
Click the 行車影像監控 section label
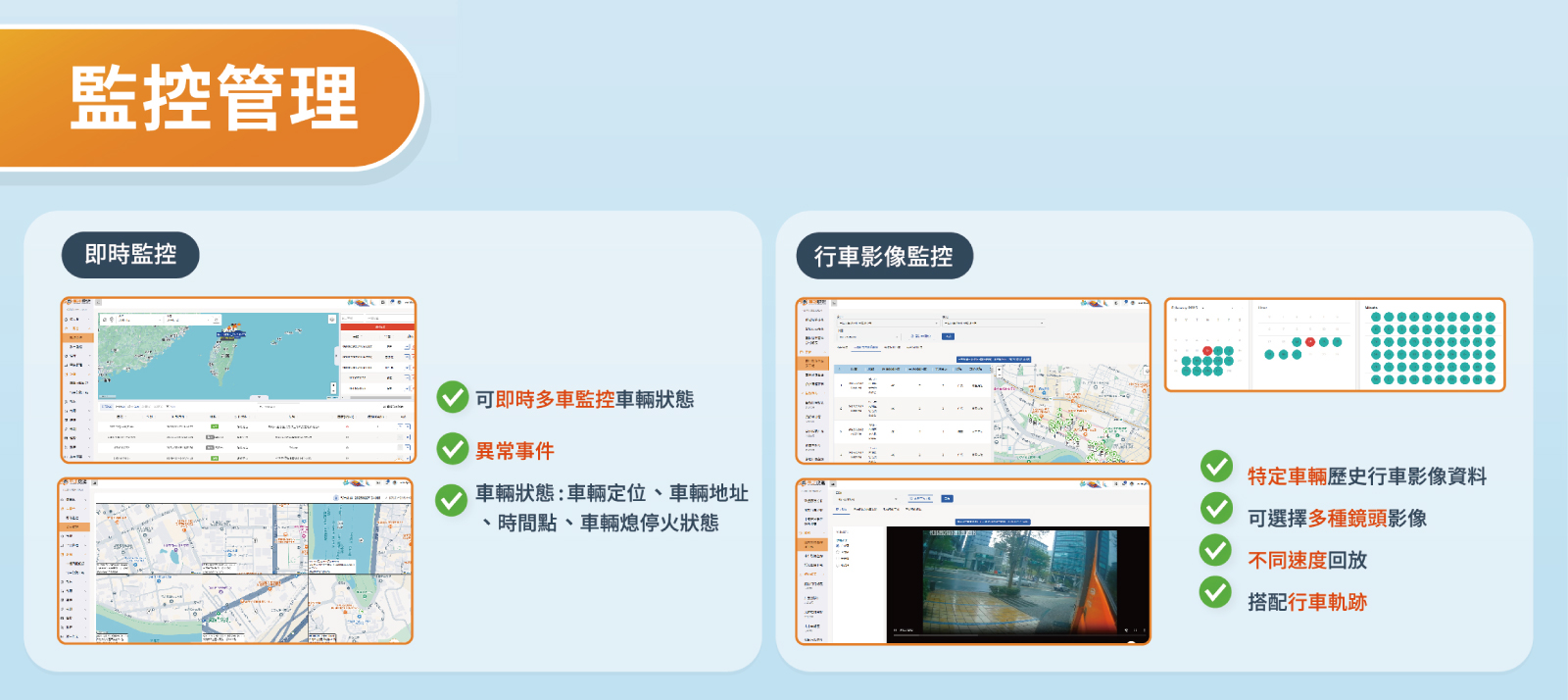(884, 256)
